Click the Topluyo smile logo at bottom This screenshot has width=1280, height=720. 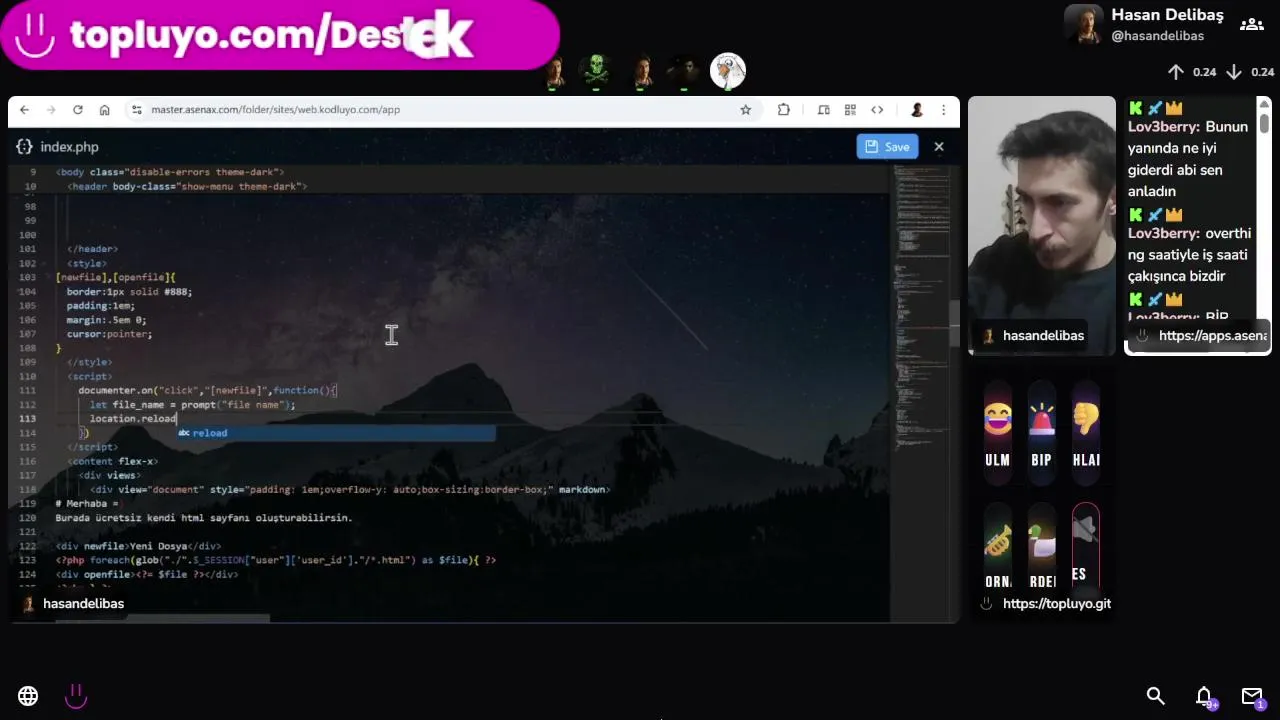point(76,696)
